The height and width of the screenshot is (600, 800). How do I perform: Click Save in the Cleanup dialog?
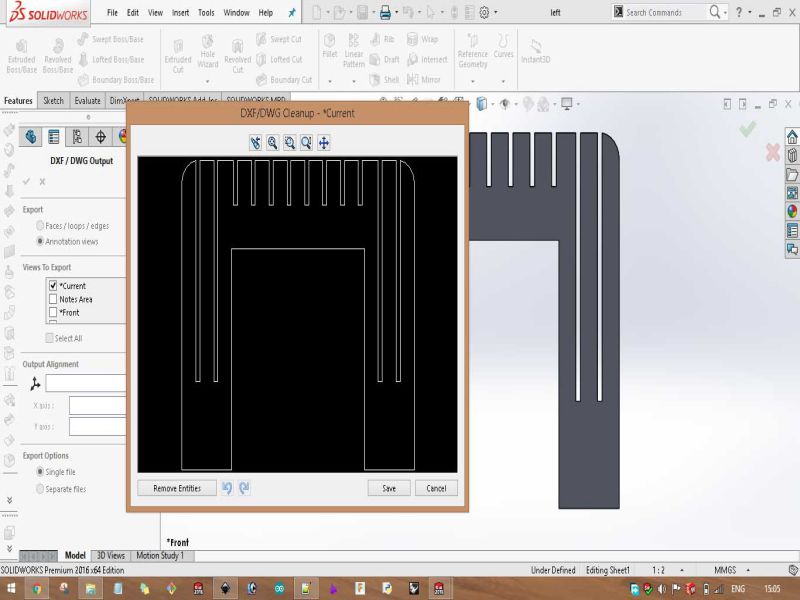click(389, 488)
